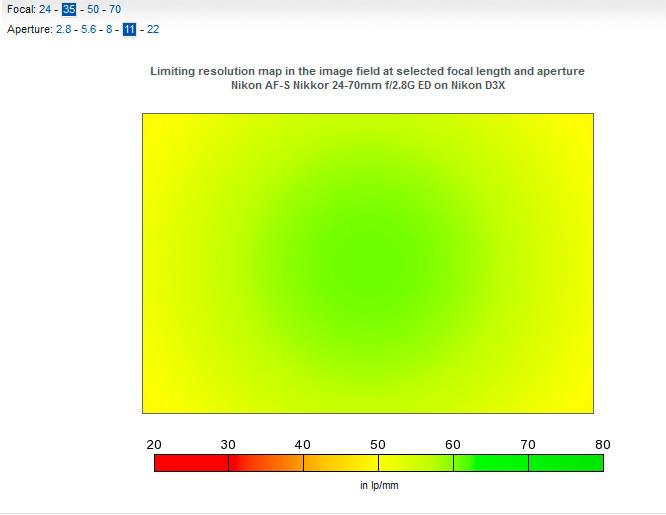Click the 60-70 green legend segment
This screenshot has width=666, height=515.
[491, 463]
